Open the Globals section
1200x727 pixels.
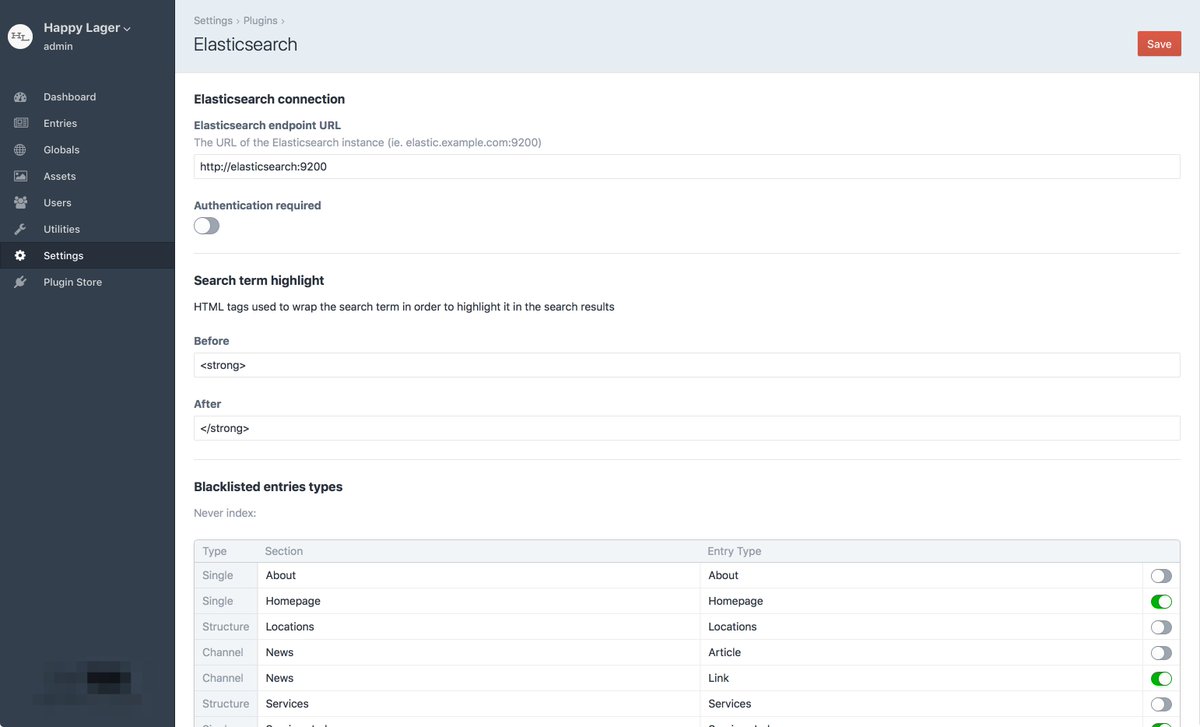pos(60,149)
